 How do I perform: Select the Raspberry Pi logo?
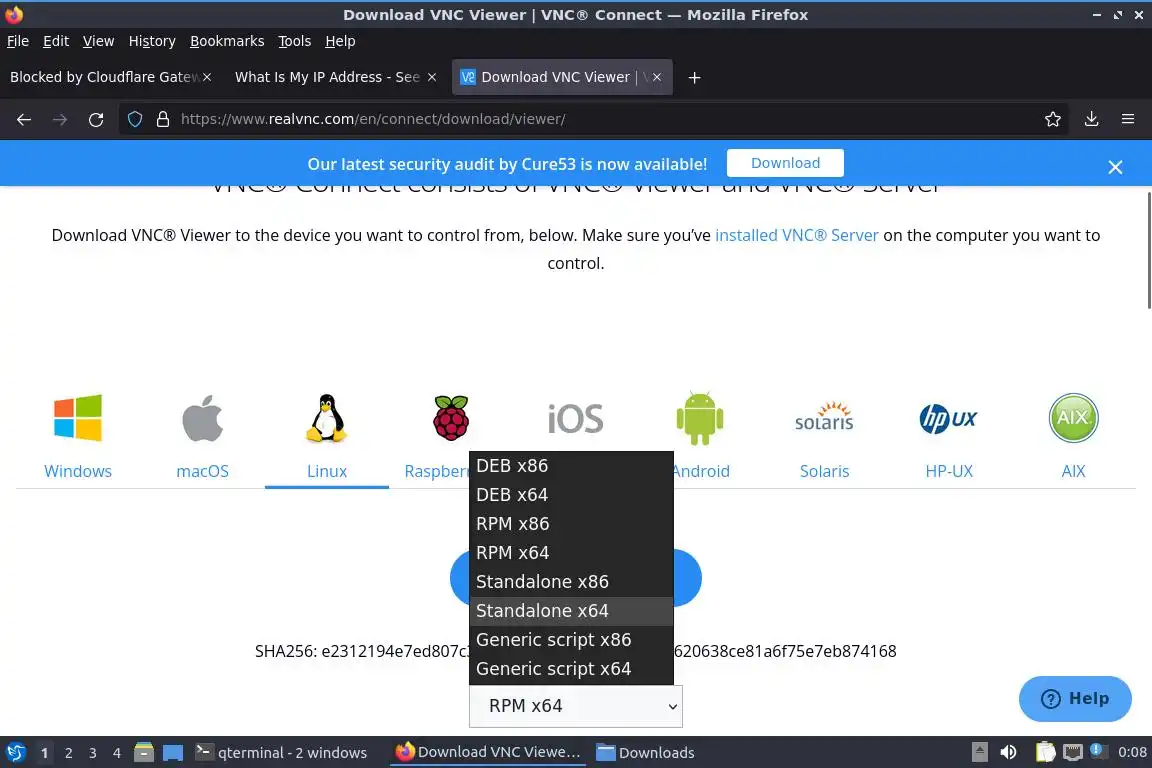click(x=450, y=417)
